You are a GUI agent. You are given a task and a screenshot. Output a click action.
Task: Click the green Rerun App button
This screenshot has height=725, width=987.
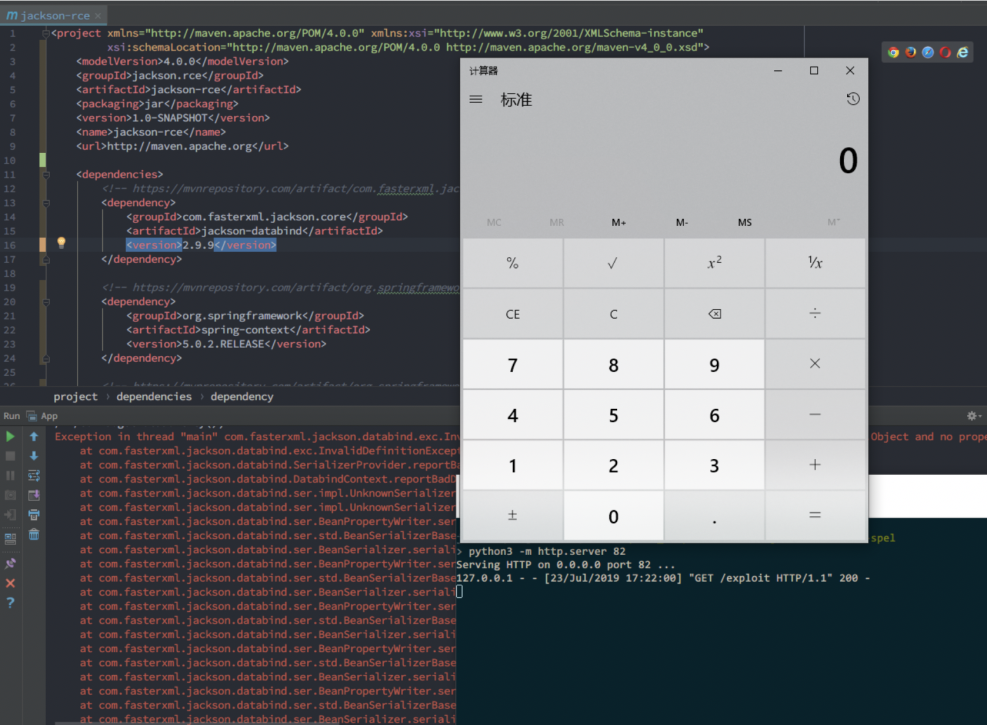(x=11, y=436)
